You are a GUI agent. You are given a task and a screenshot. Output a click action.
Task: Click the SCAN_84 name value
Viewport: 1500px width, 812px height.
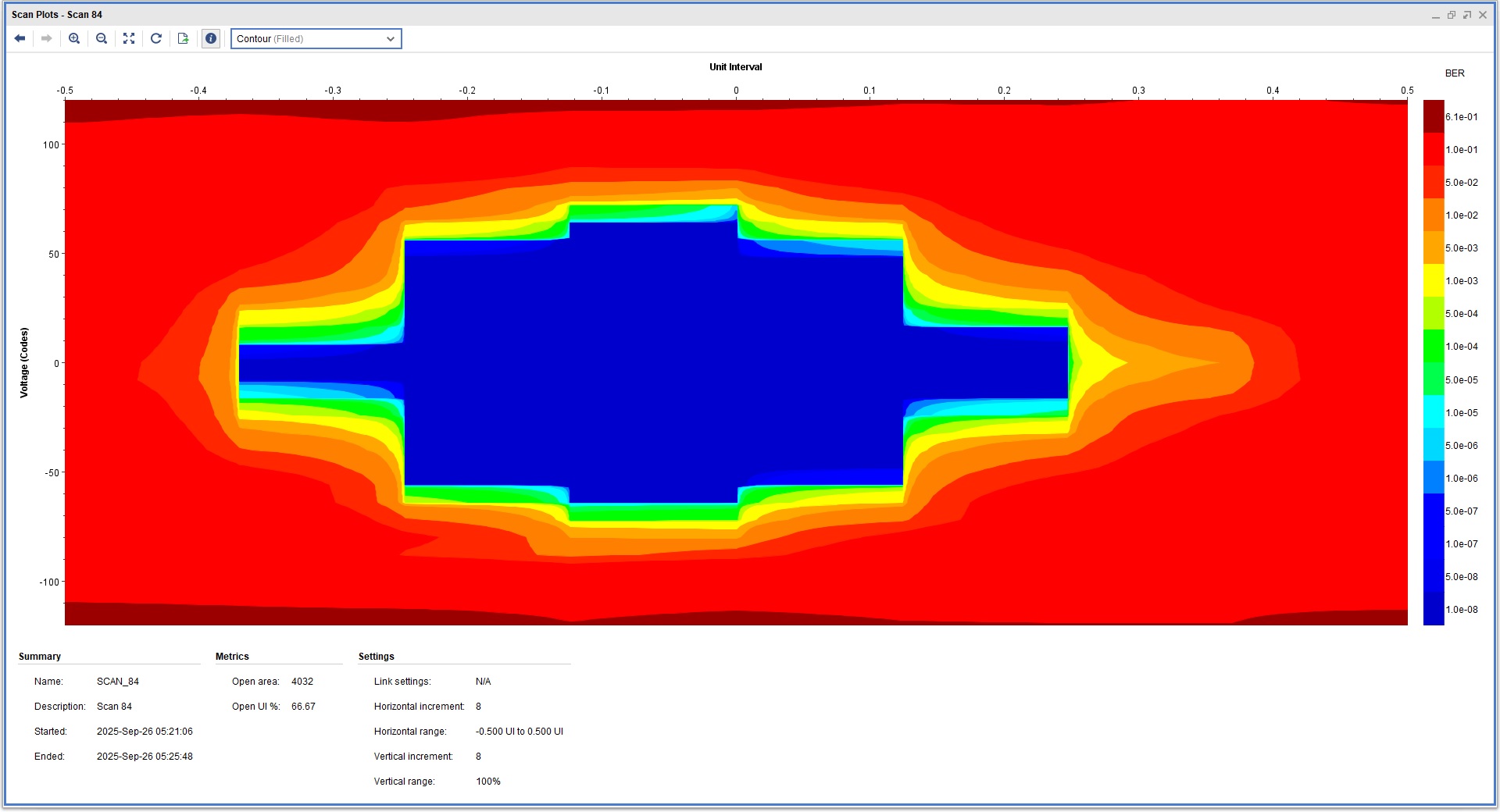(x=118, y=682)
